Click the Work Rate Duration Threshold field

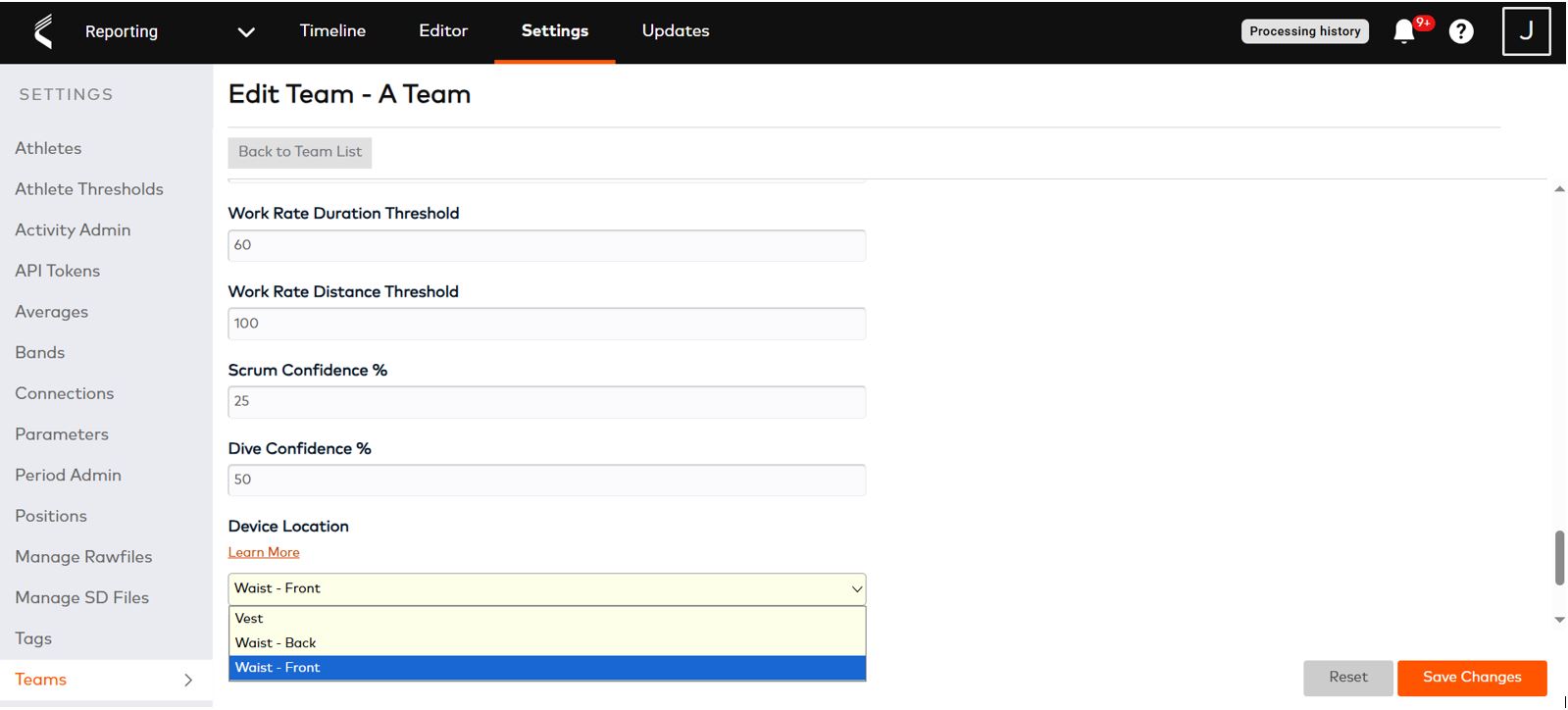point(547,245)
